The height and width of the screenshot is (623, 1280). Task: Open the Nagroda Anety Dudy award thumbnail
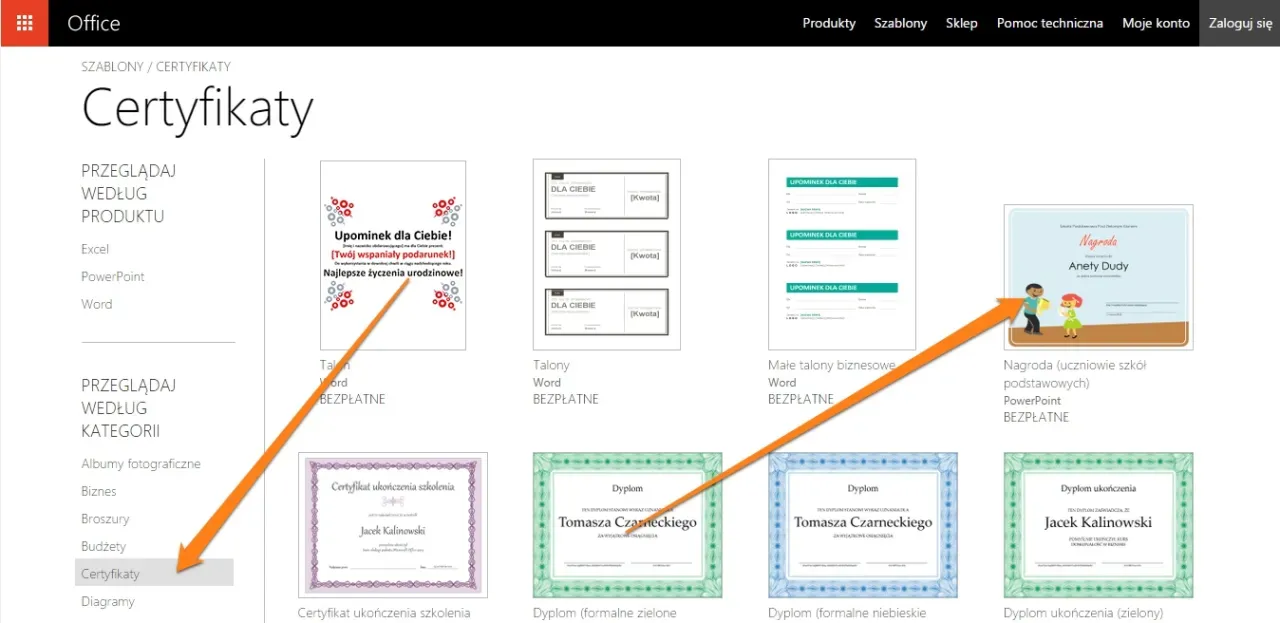click(x=1098, y=277)
